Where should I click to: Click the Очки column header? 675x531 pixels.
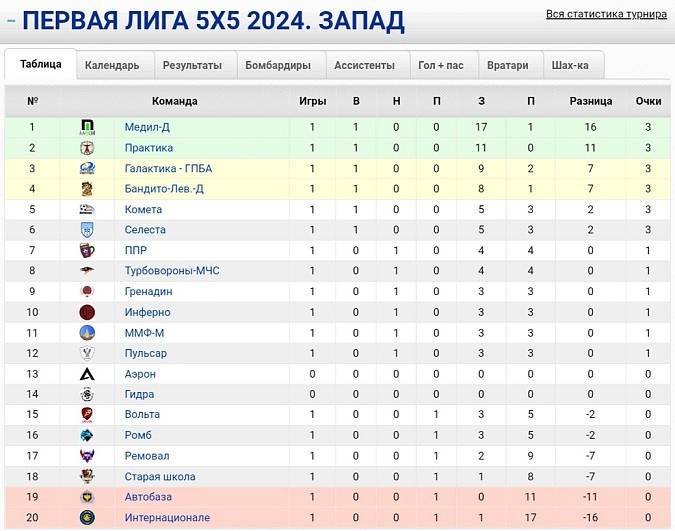pos(648,101)
